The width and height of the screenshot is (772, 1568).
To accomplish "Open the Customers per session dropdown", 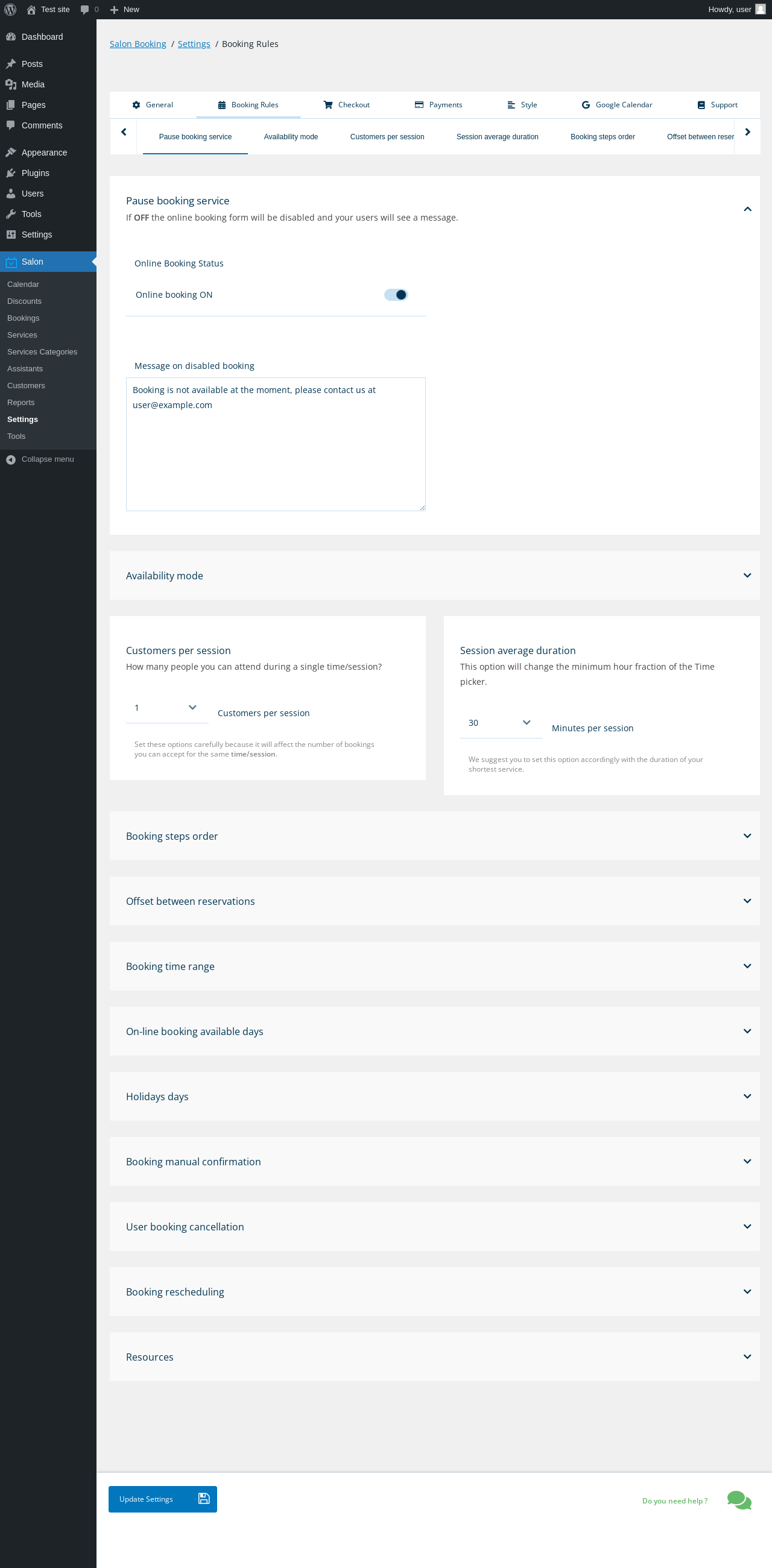I will pyautogui.click(x=166, y=708).
